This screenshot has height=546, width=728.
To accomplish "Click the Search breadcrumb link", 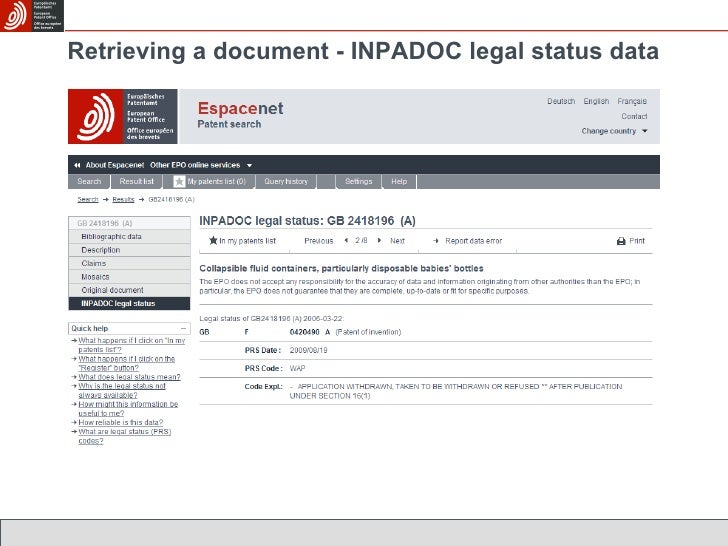I will [88, 200].
